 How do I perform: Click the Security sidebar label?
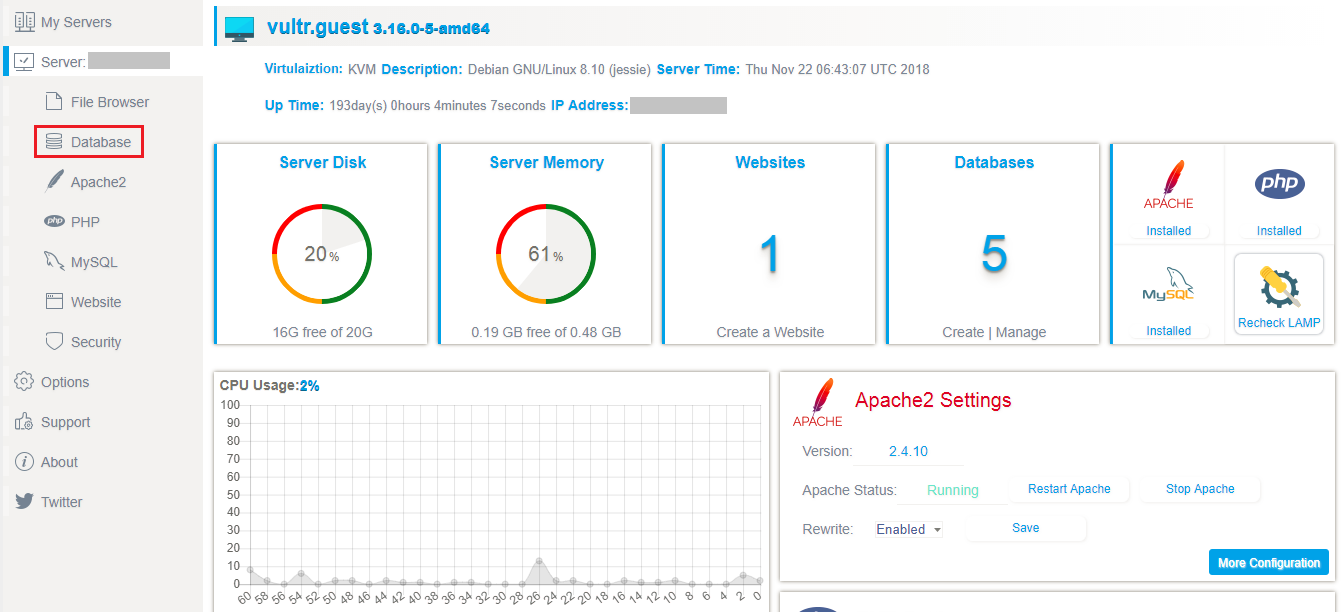(96, 342)
